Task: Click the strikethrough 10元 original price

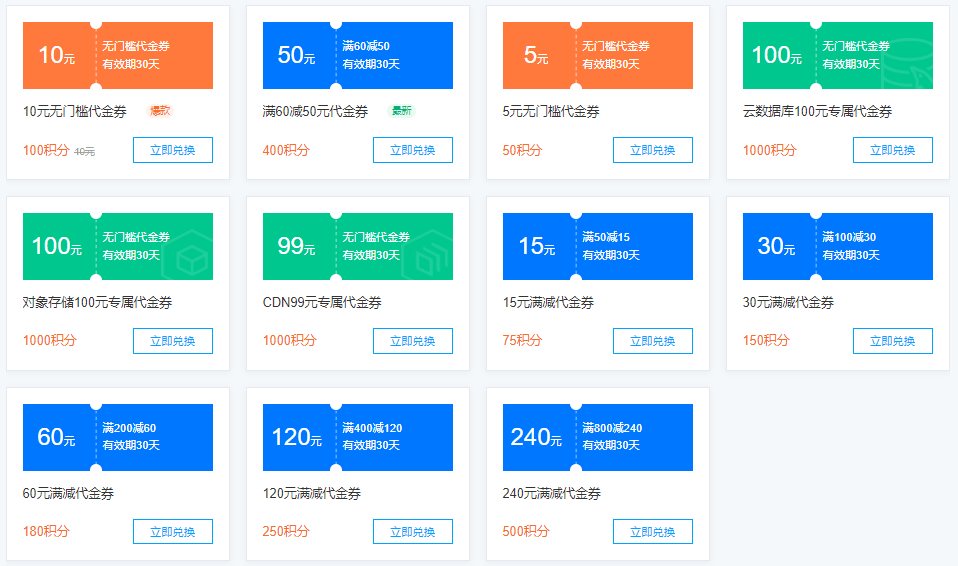Action: [x=84, y=152]
